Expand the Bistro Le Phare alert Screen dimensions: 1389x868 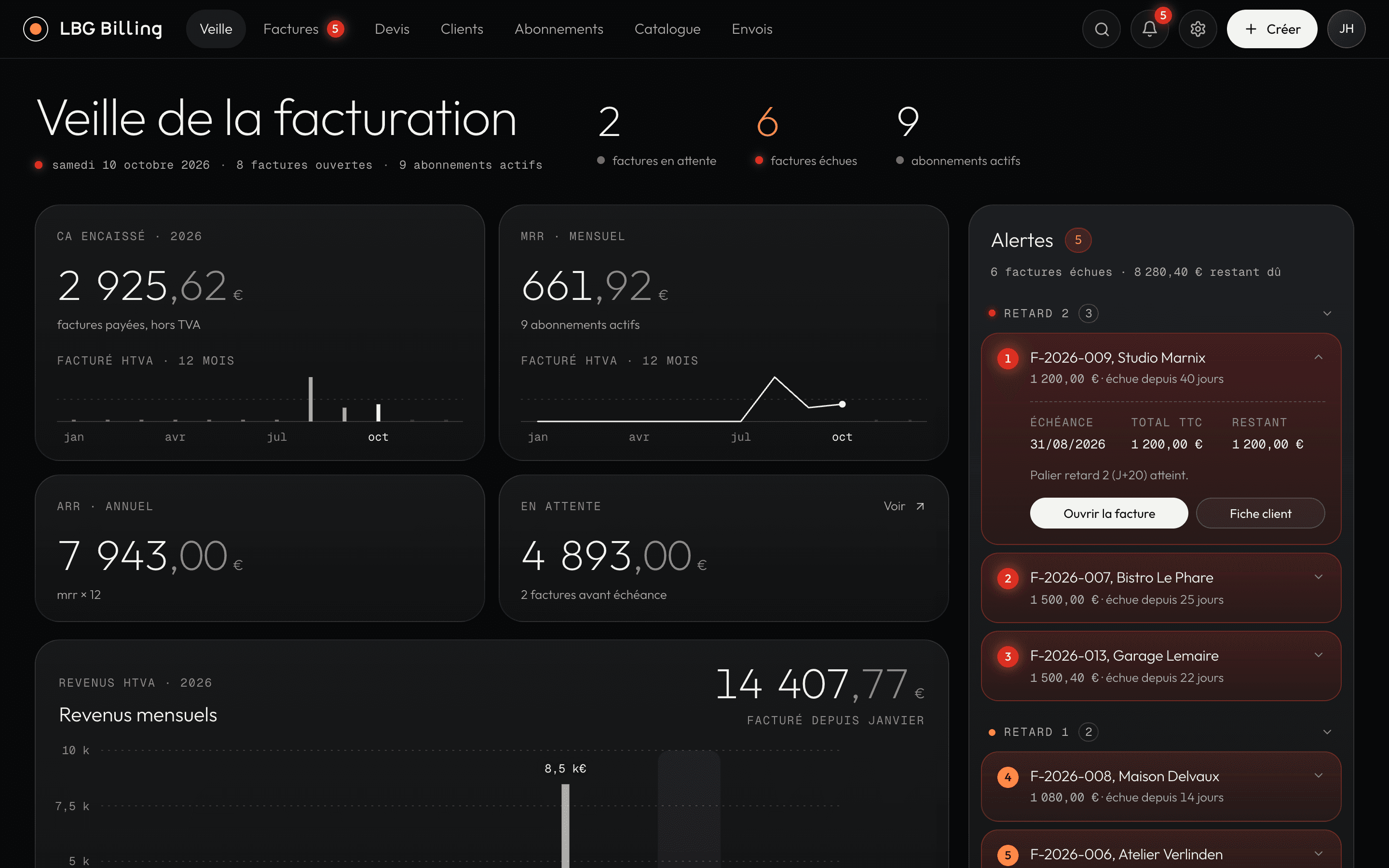pyautogui.click(x=1319, y=577)
